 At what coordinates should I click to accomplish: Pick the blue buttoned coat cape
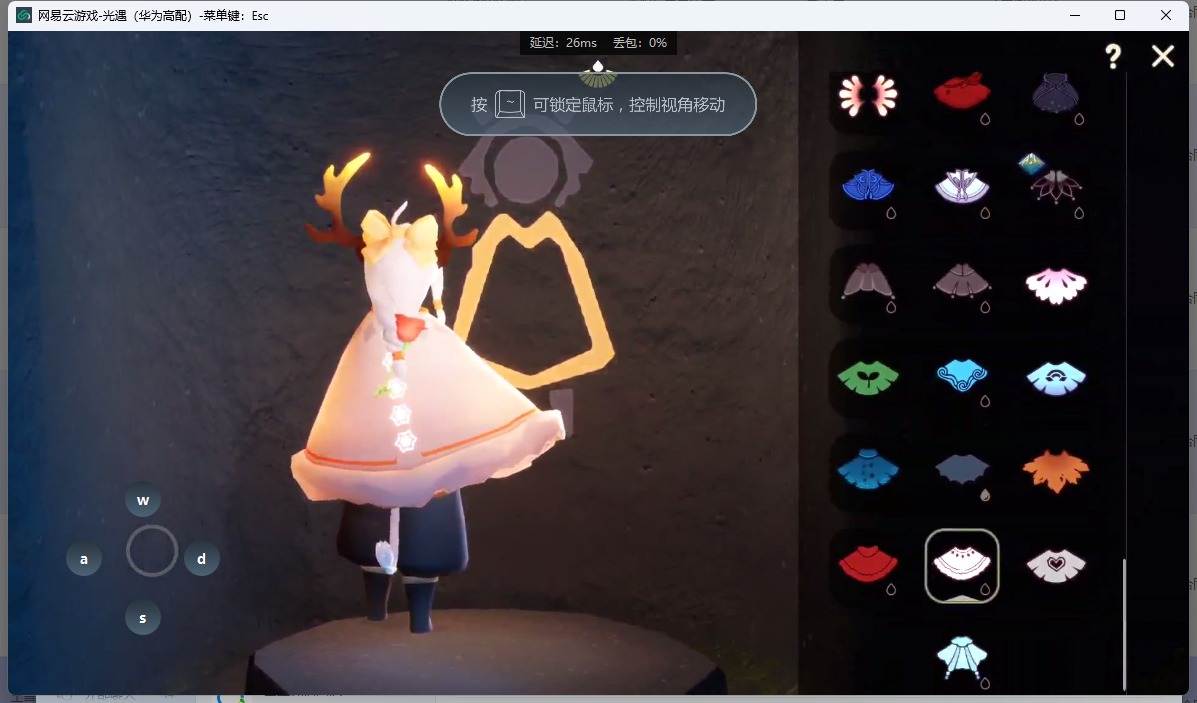(868, 470)
